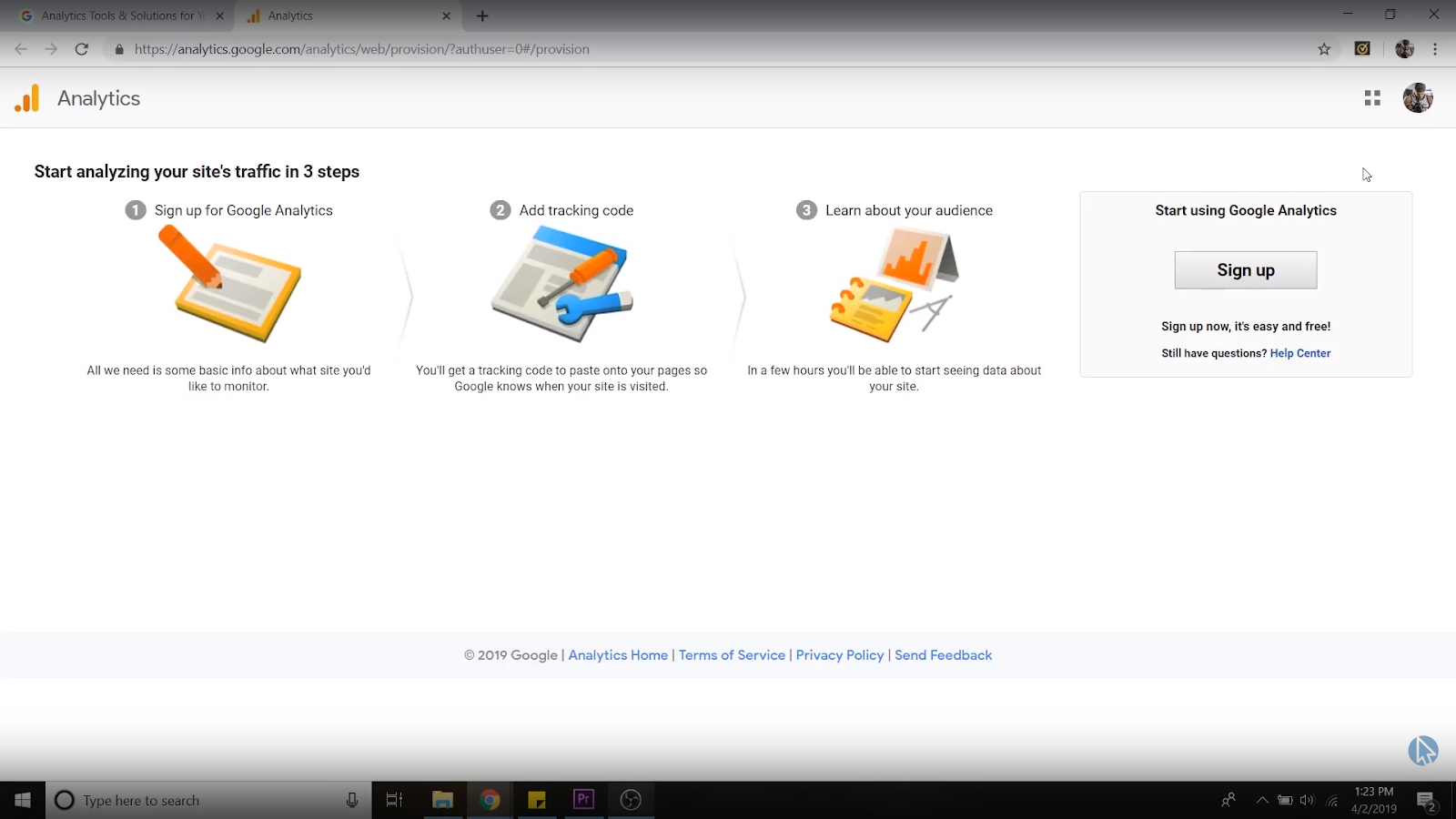Click the address bar URL
Viewport: 1456px width, 819px height.
tap(361, 49)
